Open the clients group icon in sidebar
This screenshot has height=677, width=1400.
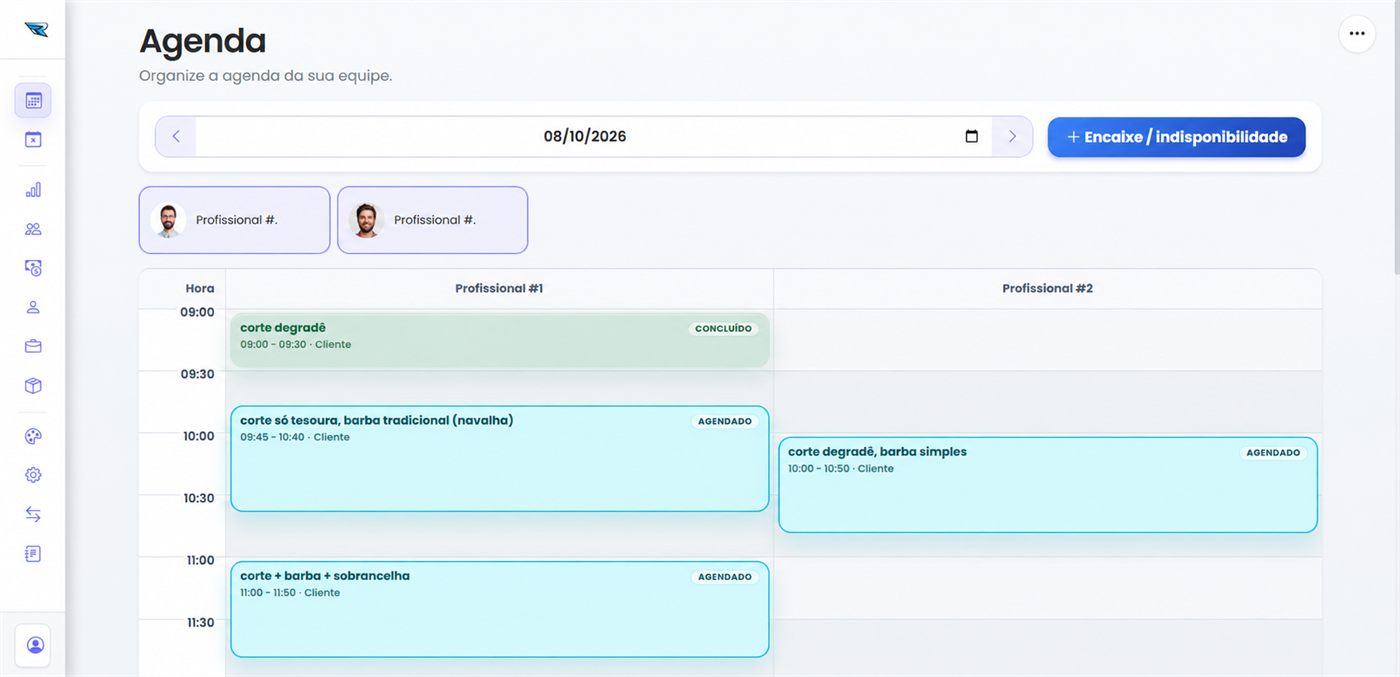pos(33,229)
